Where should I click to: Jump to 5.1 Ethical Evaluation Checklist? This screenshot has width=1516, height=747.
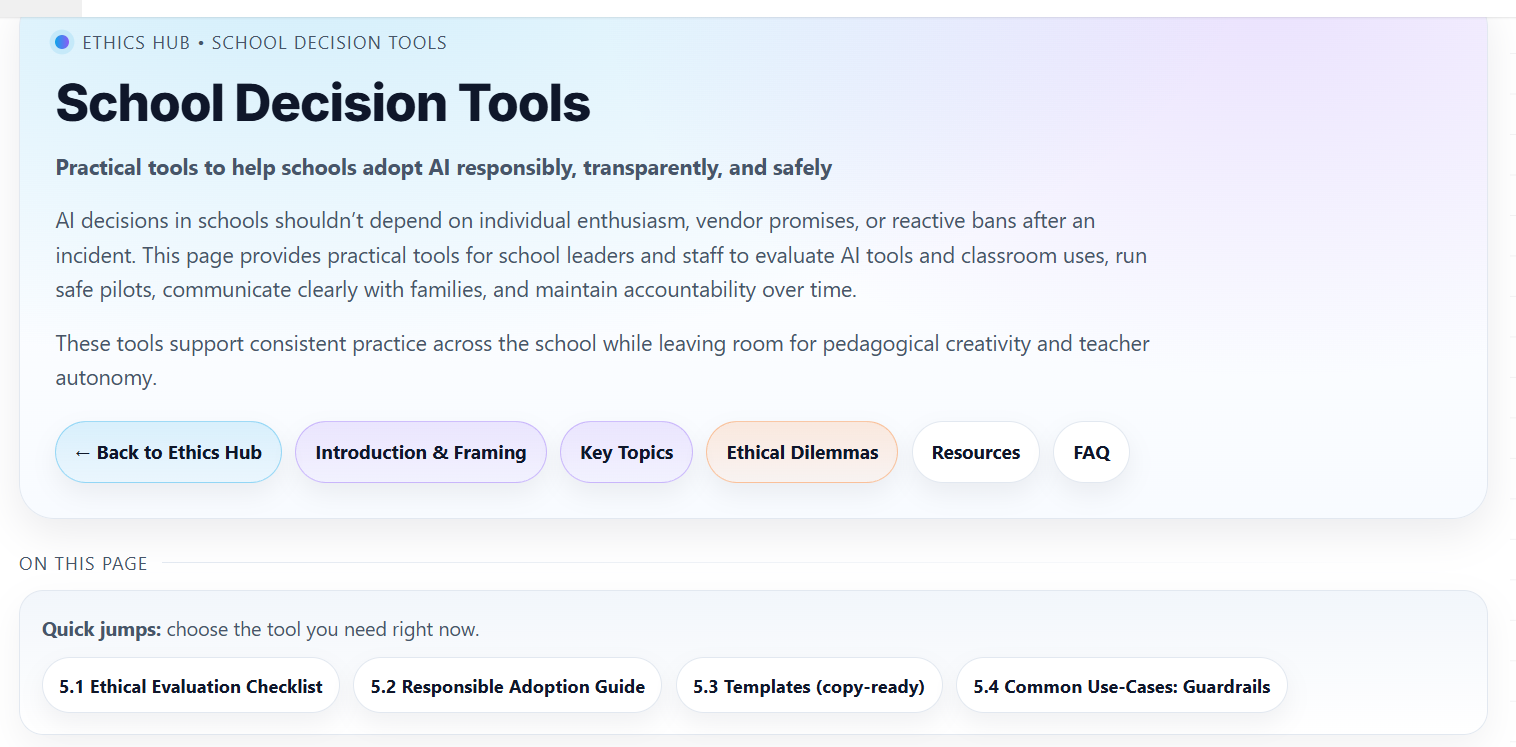[191, 686]
